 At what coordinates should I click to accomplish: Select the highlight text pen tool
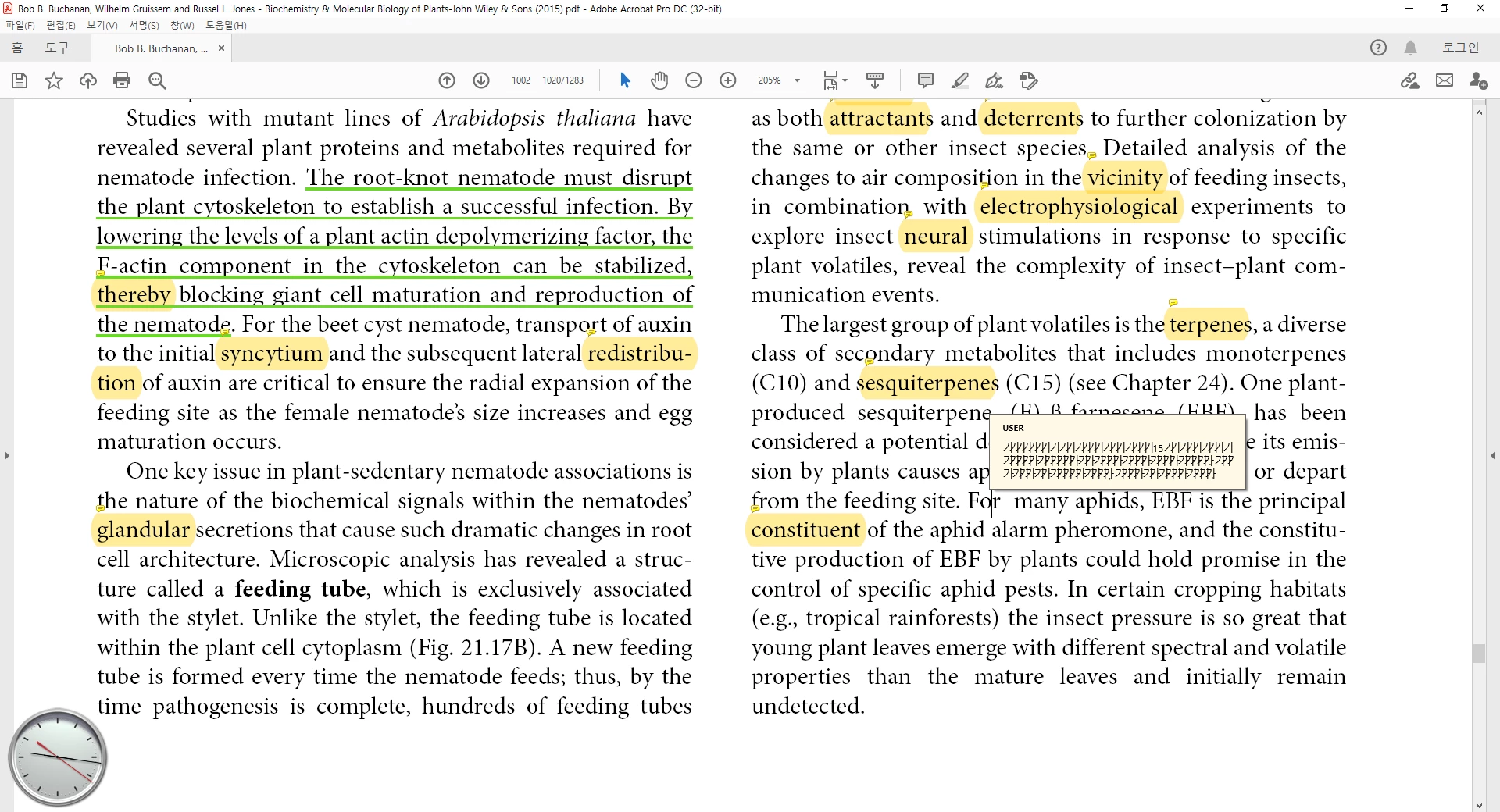click(x=960, y=80)
